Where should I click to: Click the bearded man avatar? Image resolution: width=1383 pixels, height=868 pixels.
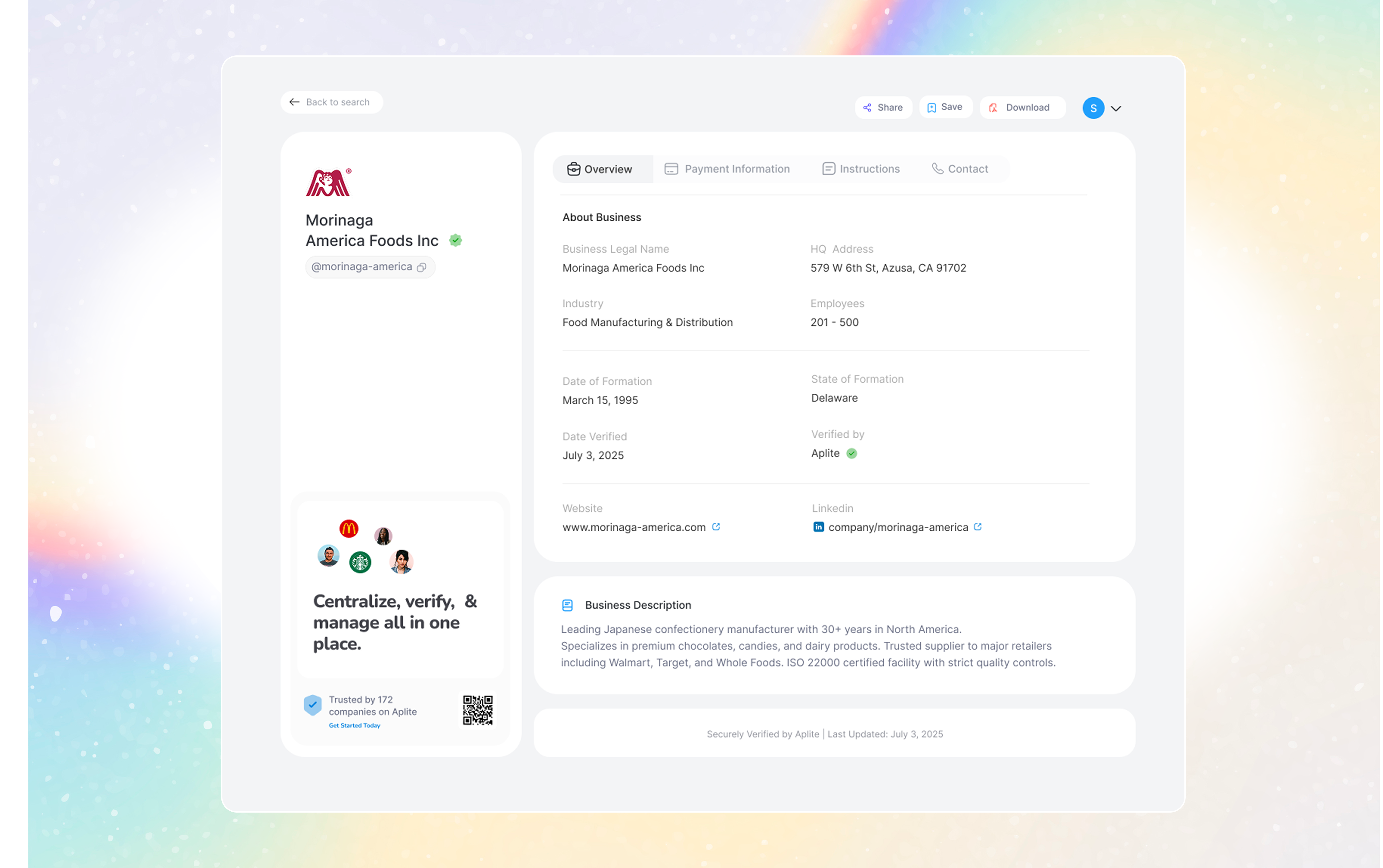[x=329, y=556]
